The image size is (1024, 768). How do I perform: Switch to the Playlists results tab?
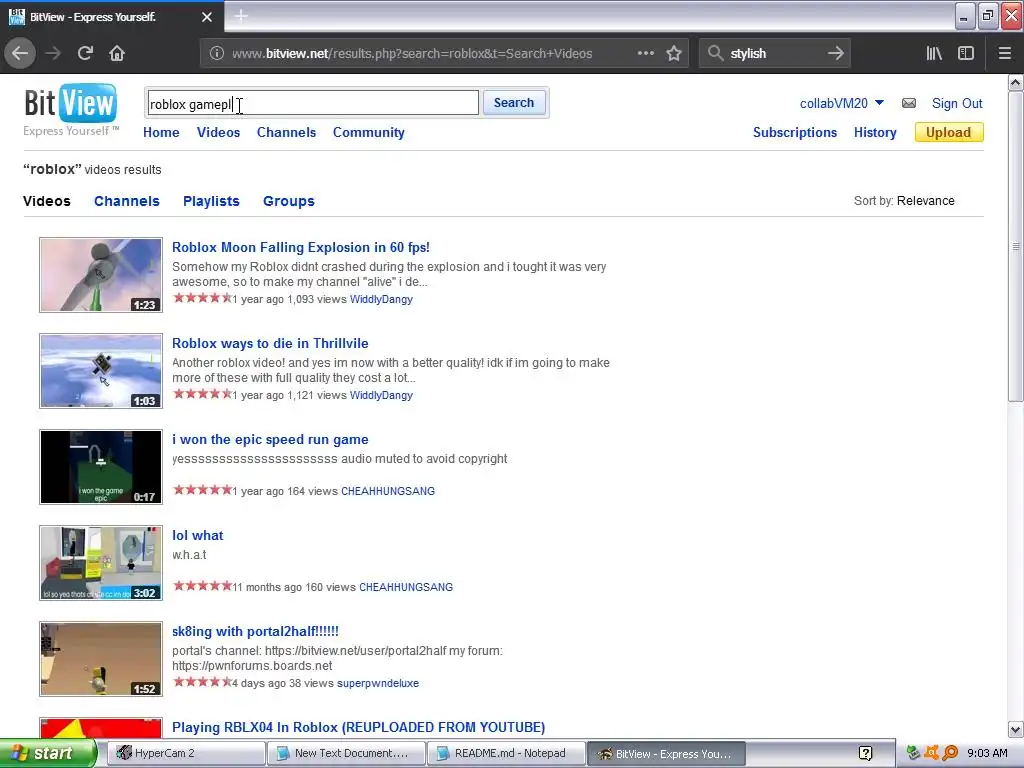[x=211, y=201]
